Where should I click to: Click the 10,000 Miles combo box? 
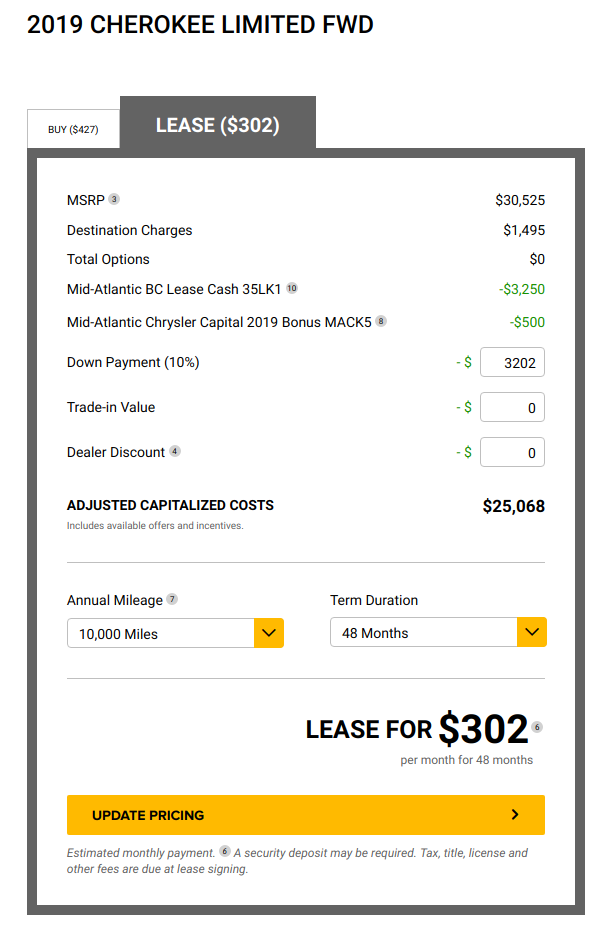175,633
